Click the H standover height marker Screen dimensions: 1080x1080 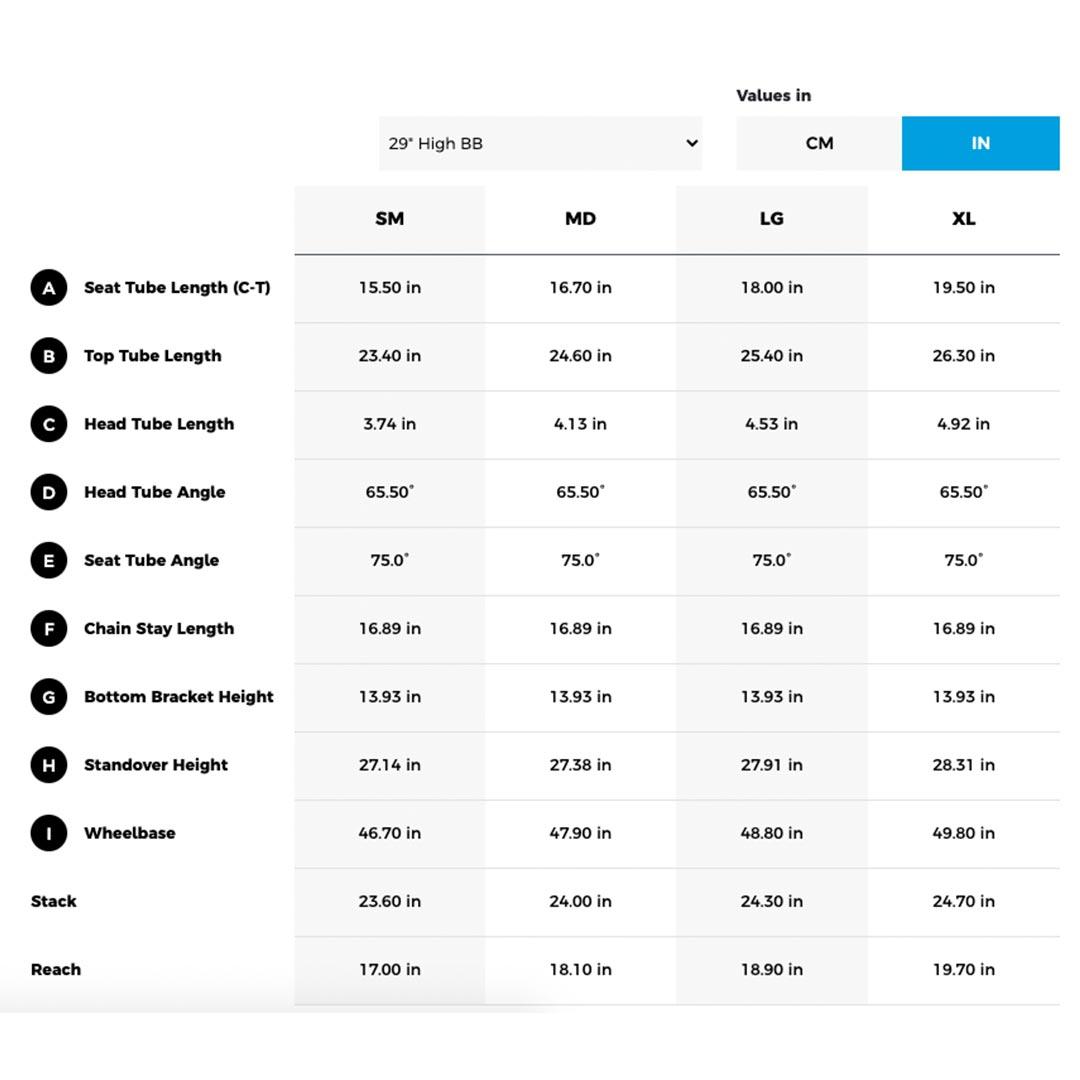(x=48, y=765)
